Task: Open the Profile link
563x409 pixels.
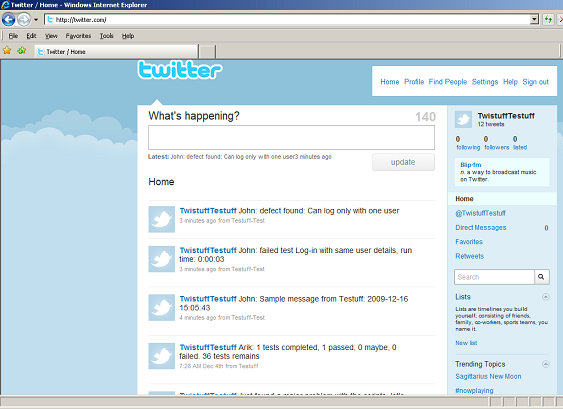Action: pos(414,82)
